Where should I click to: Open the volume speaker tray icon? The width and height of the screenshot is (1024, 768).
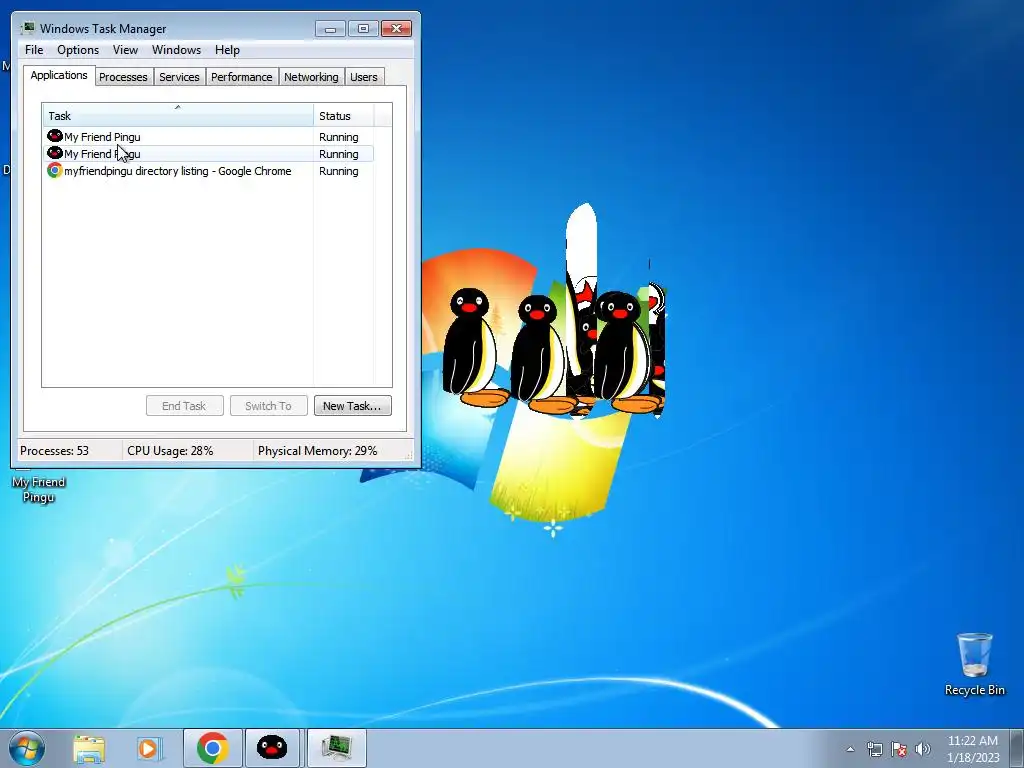[x=923, y=749]
